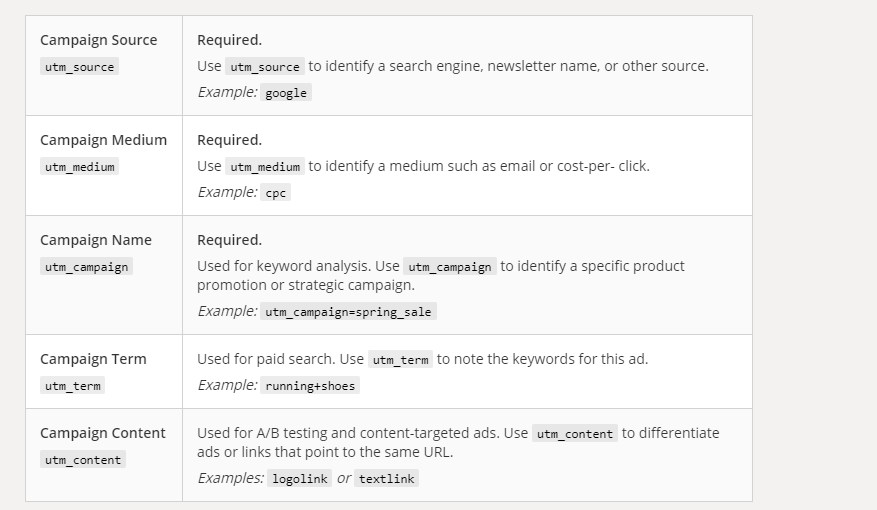Click the Campaign Content heading
This screenshot has width=877, height=510.
point(102,433)
